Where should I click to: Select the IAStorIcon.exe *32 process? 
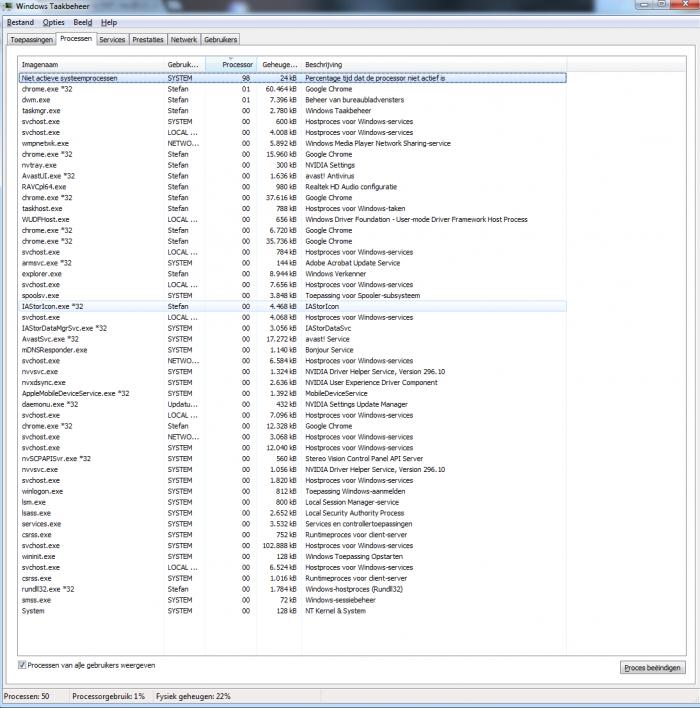pos(293,306)
